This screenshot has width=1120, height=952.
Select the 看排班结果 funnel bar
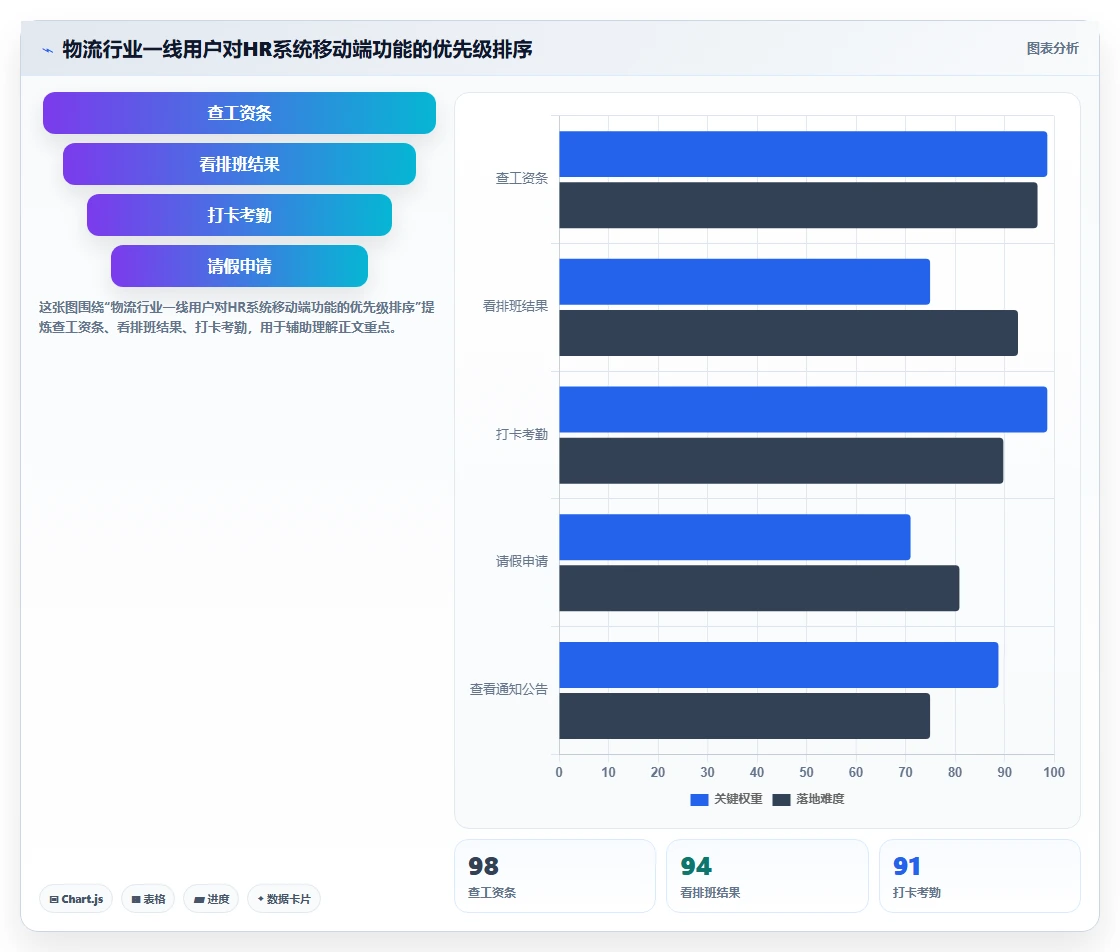click(x=239, y=164)
